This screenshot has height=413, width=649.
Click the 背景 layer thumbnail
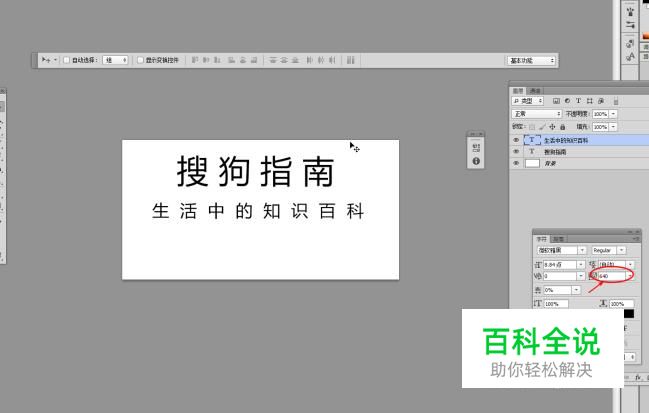532,163
